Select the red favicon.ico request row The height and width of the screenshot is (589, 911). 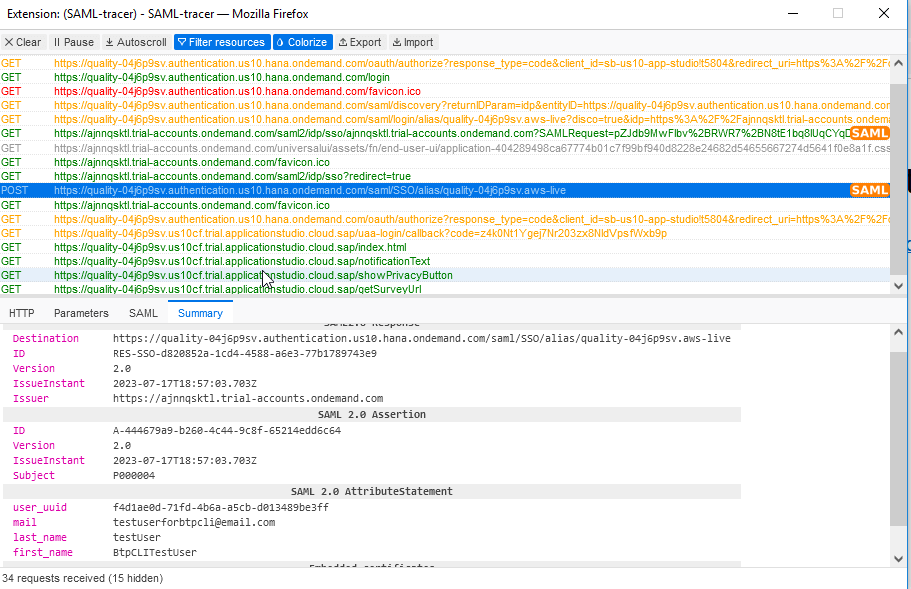[x=444, y=91]
